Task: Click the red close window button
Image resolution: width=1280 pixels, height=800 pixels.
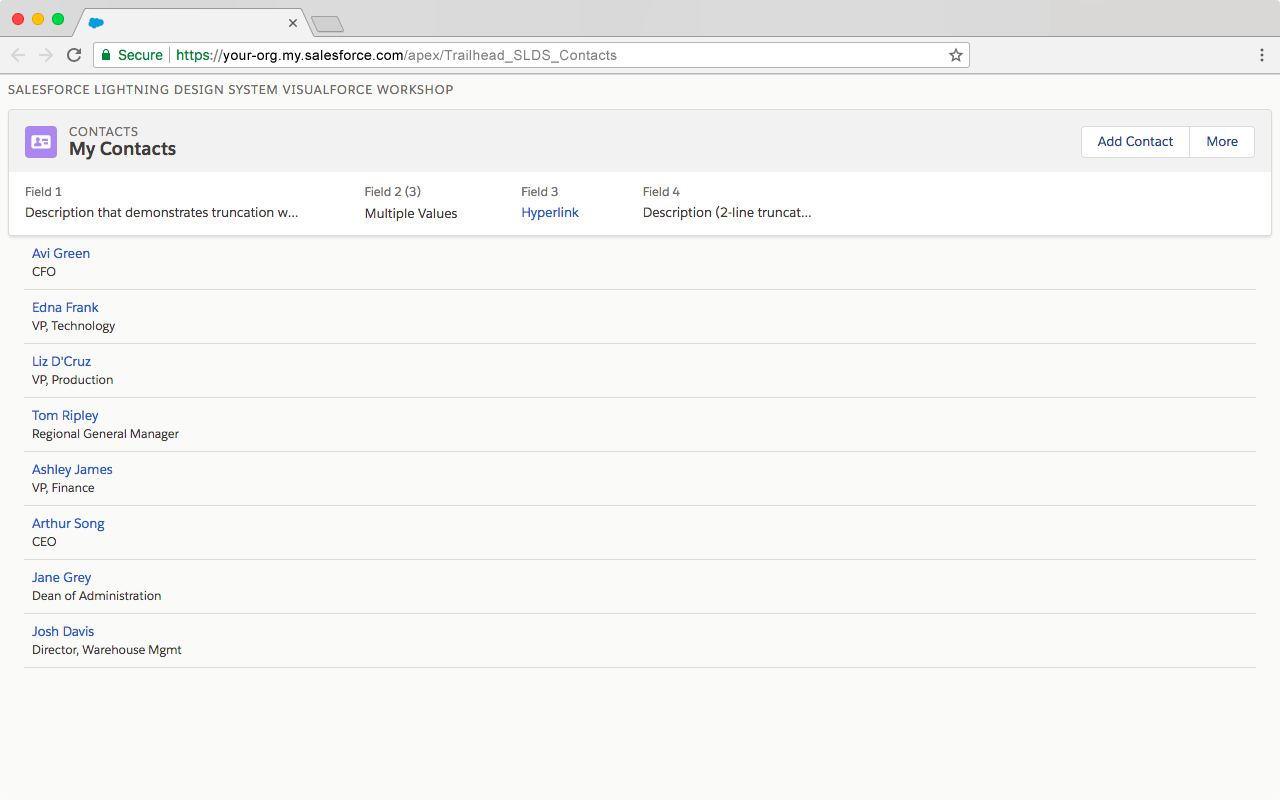Action: 18,19
